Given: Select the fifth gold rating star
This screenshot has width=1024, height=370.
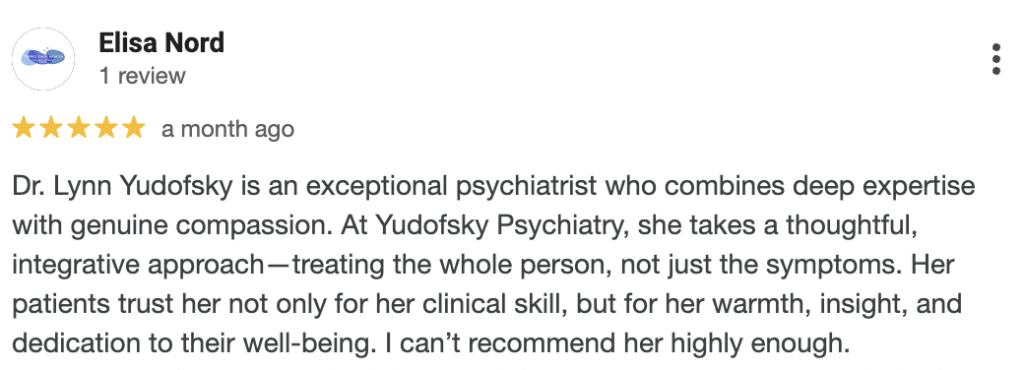Looking at the screenshot, I should tap(133, 128).
